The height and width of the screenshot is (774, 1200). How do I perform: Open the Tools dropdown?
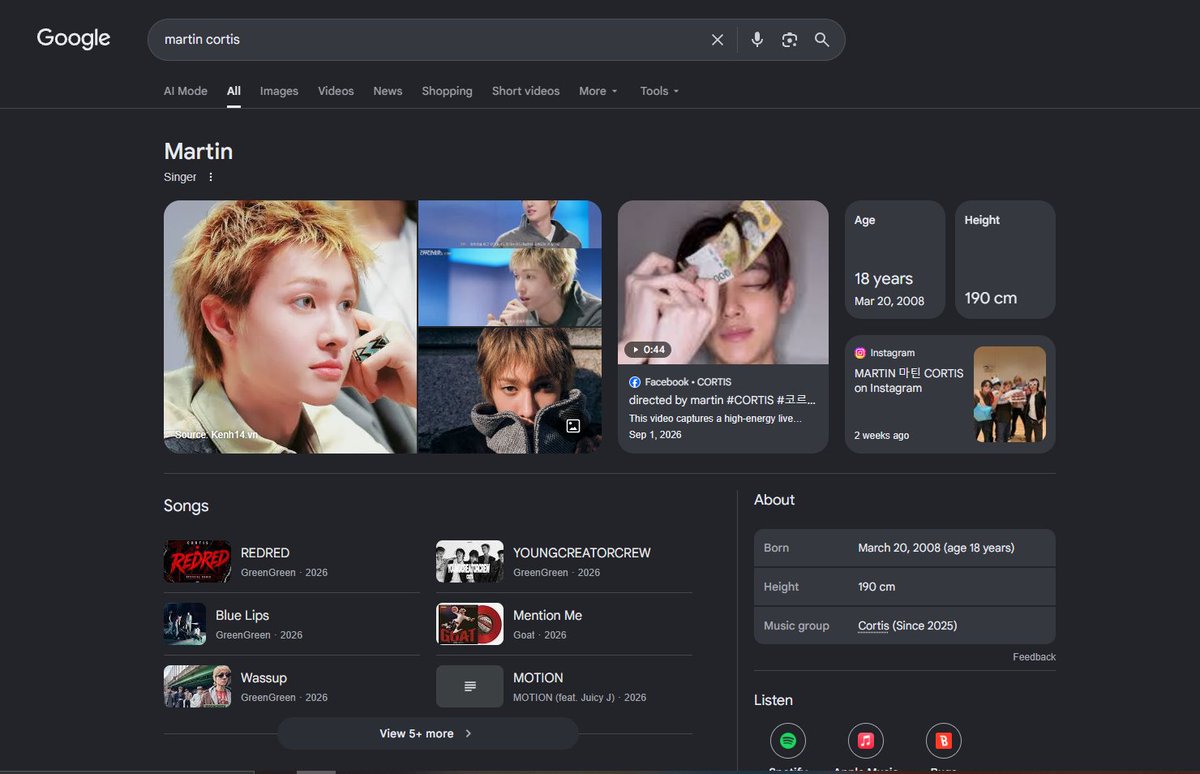659,91
